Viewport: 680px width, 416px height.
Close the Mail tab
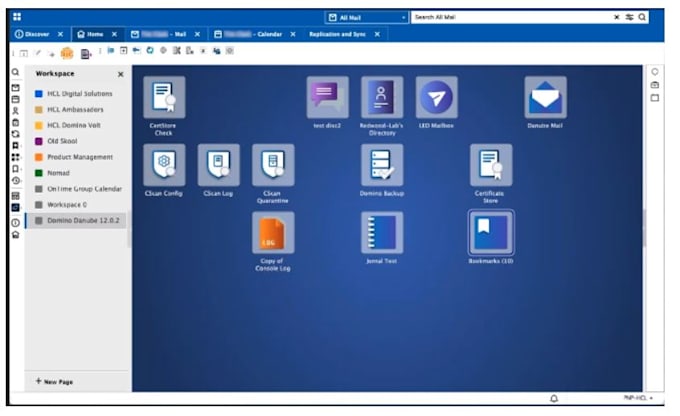tap(197, 34)
